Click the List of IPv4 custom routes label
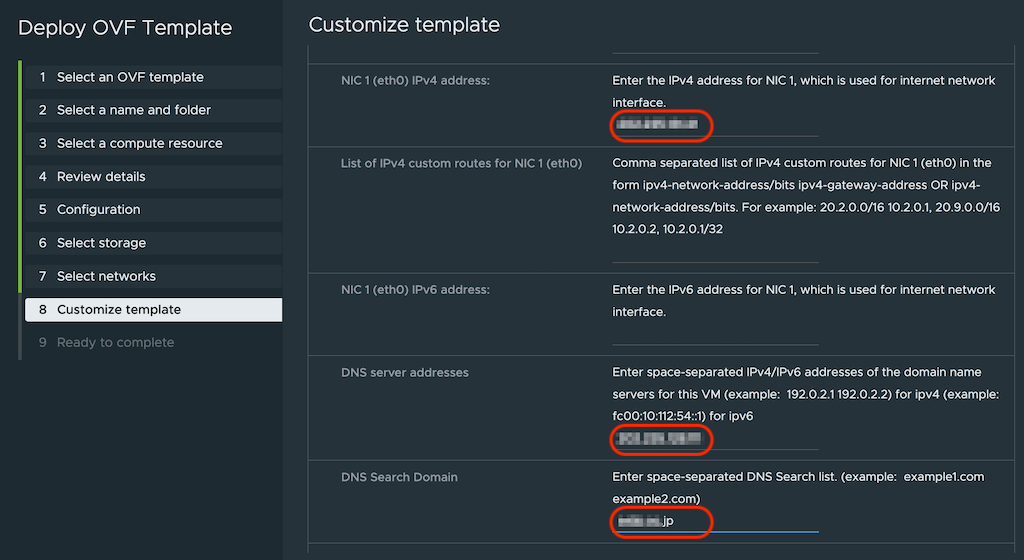The height and width of the screenshot is (560, 1024). (x=461, y=163)
